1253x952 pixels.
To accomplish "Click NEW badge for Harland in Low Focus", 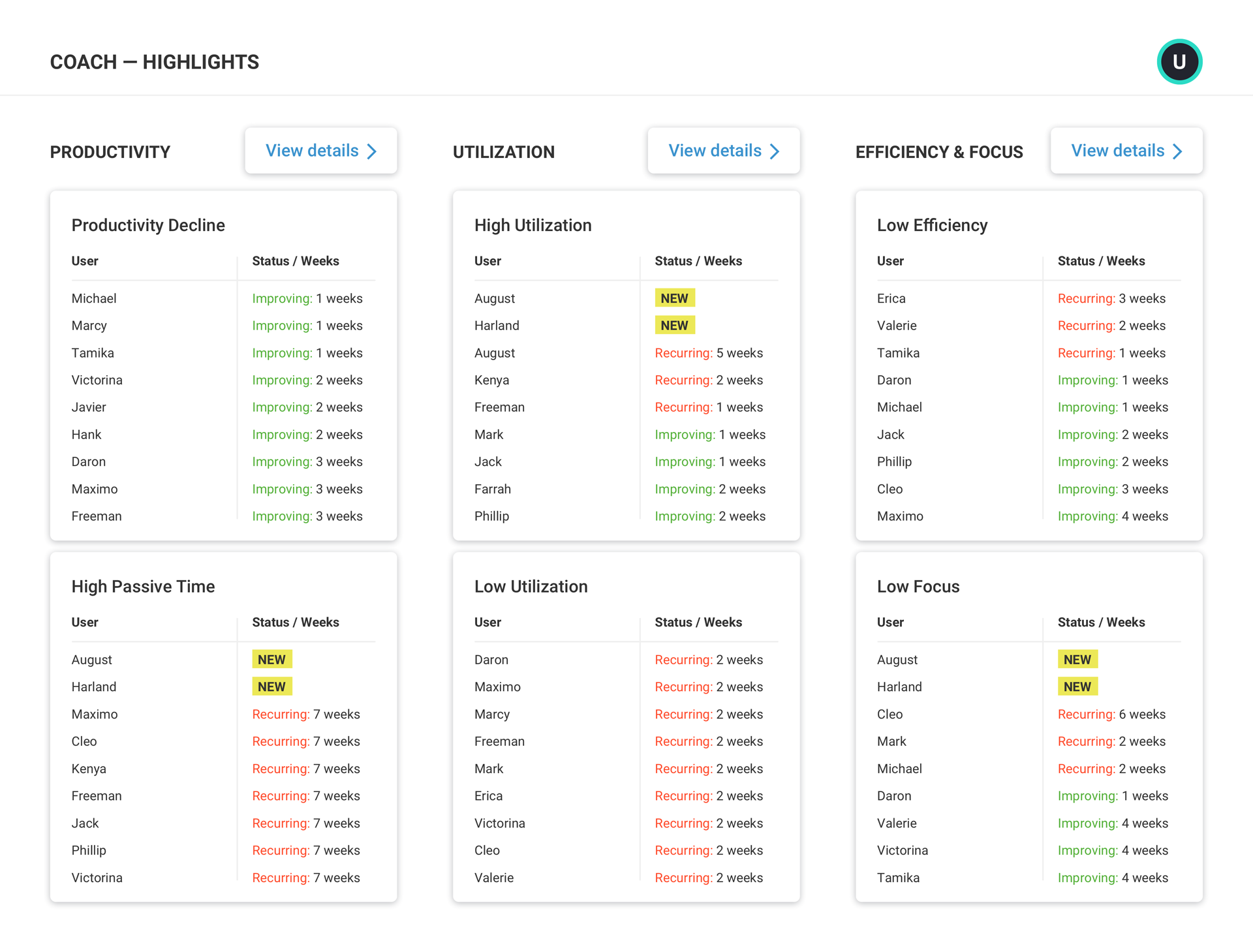I will (1077, 686).
